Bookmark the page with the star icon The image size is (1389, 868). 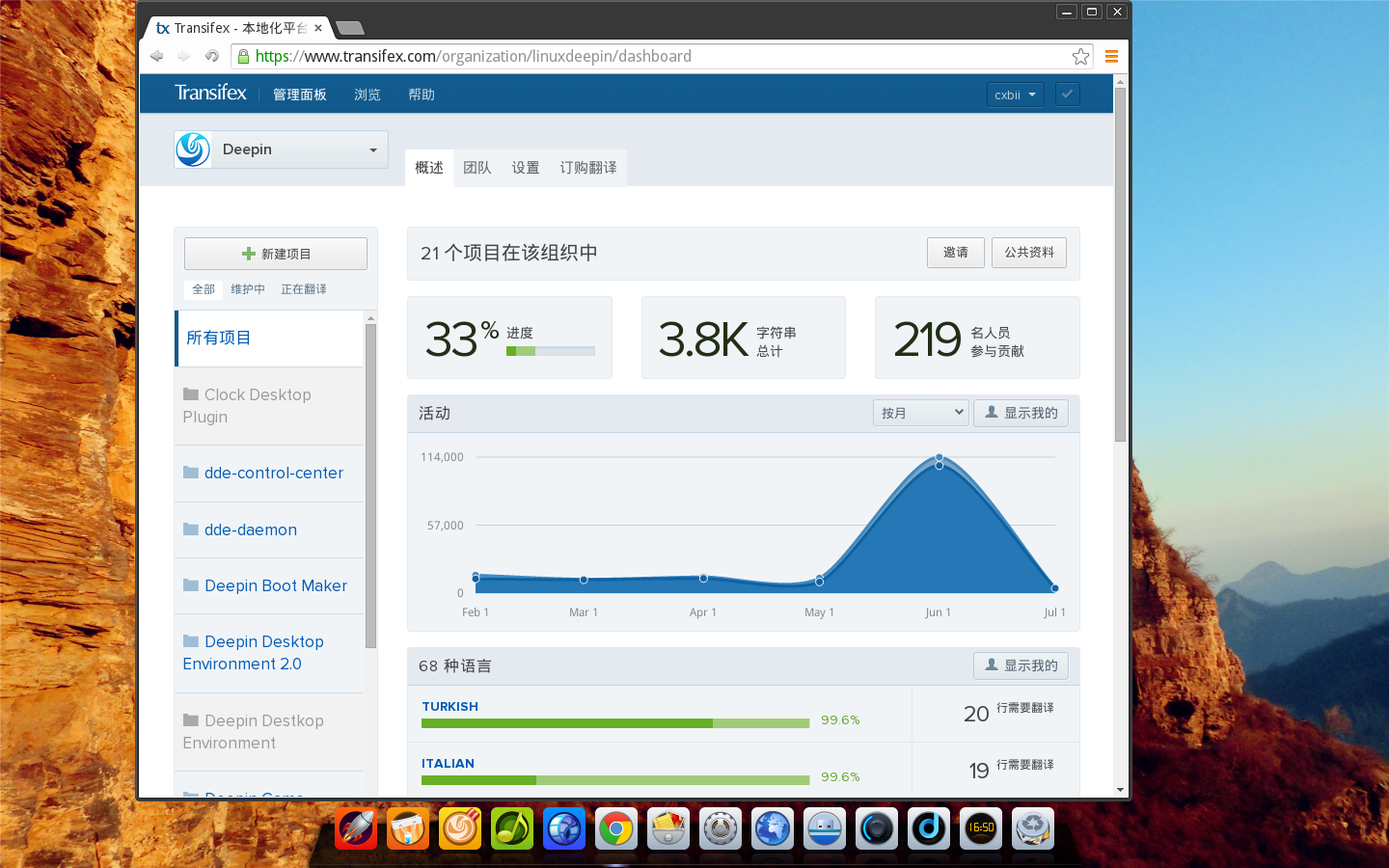point(1080,56)
